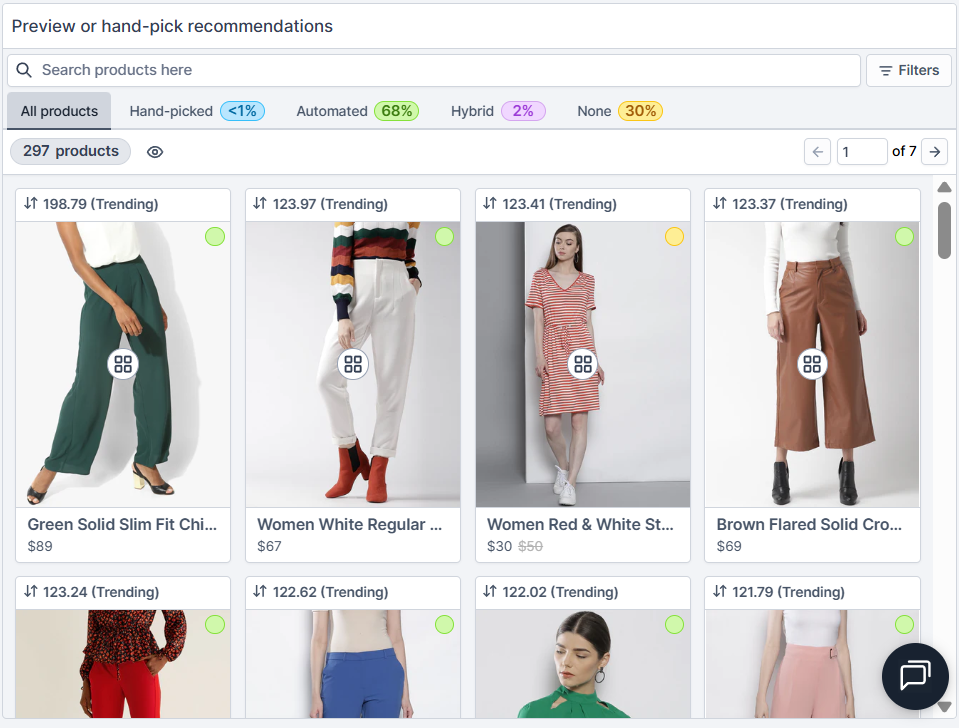959x728 pixels.
Task: Click the sort arrows icon beside 123.41 (Trending)
Action: 490,203
